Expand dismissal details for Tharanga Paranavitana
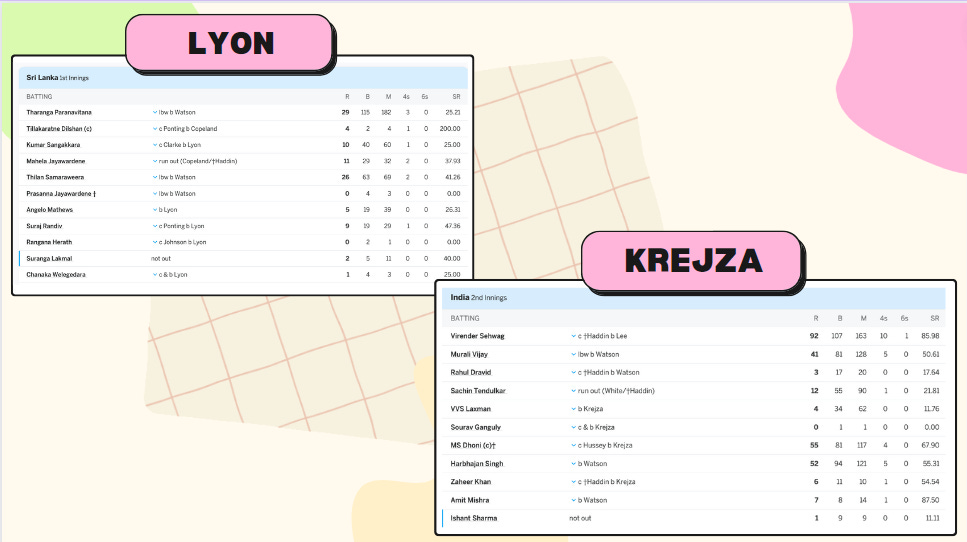Screen dimensions: 967x542 coord(155,112)
